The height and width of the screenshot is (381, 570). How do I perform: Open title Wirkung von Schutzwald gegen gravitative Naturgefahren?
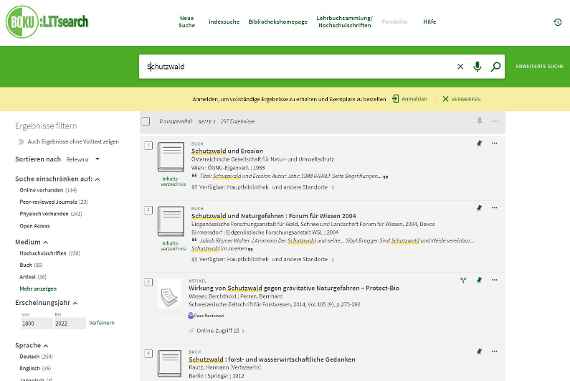294,288
